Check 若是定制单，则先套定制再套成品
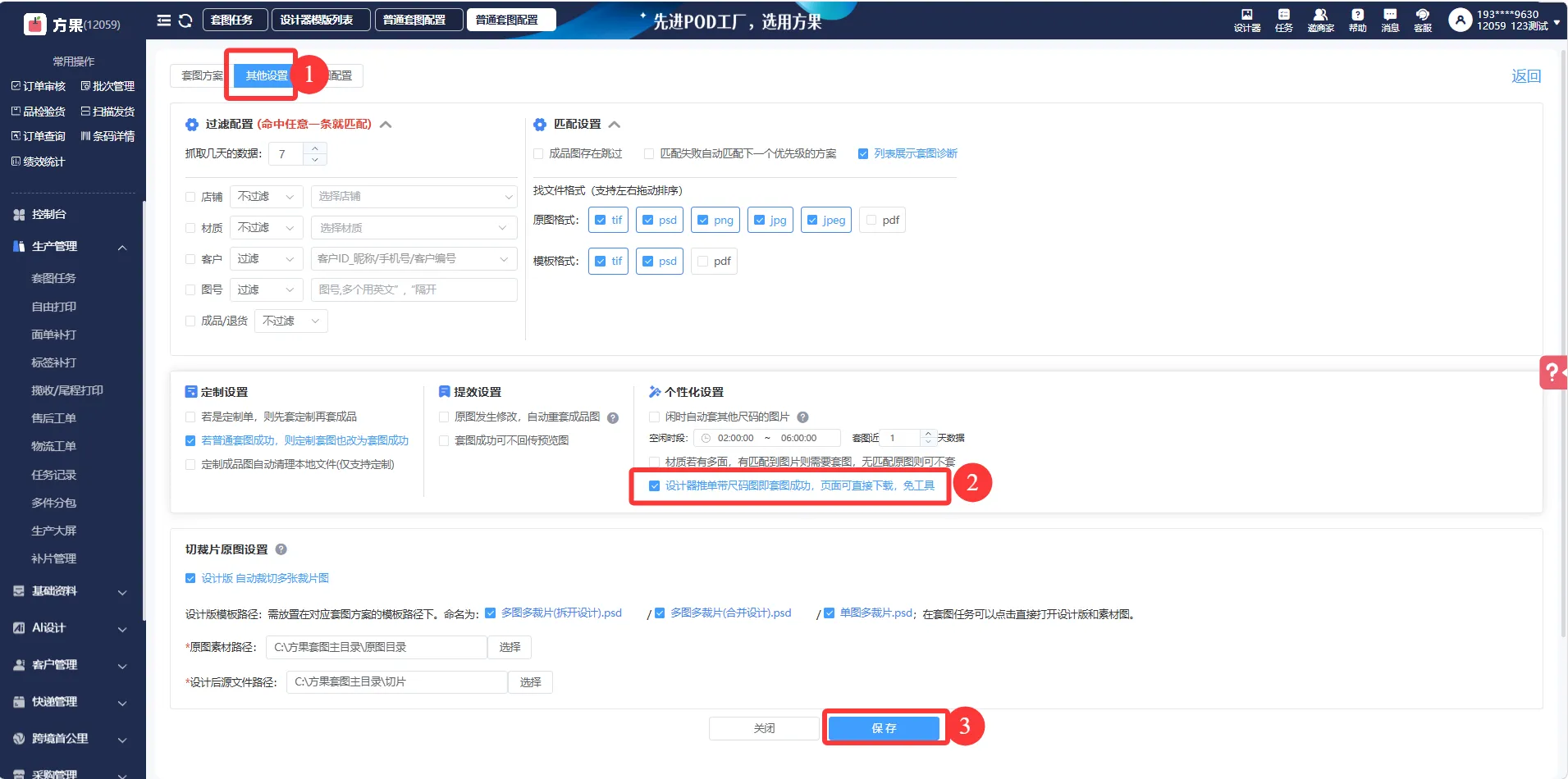 tap(190, 417)
